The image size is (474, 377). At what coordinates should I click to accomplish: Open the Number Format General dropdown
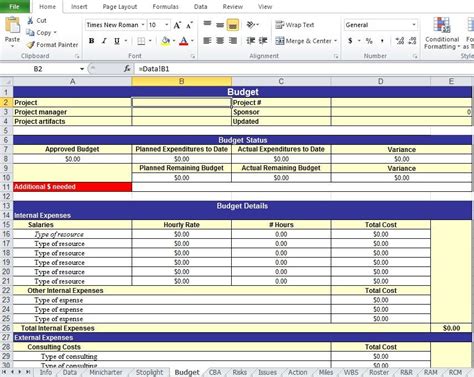point(414,25)
